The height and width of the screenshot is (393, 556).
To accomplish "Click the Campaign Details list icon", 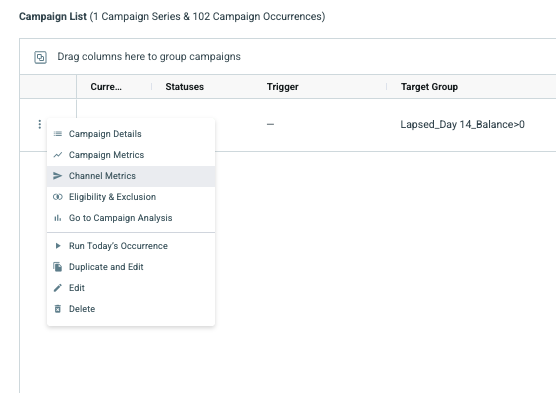I will [x=57, y=134].
